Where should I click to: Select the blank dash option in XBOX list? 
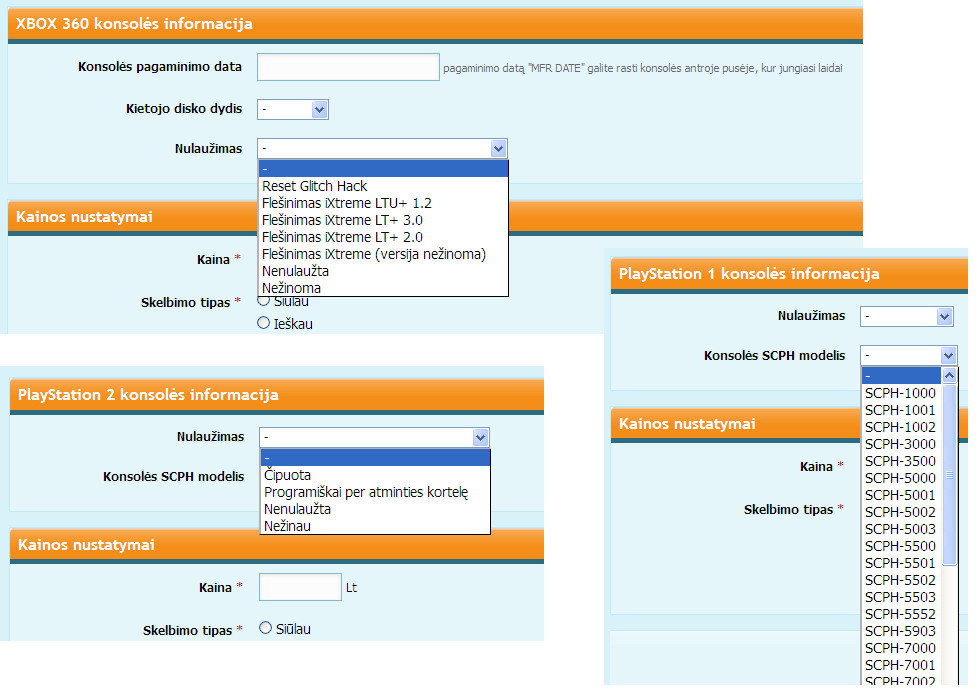(x=383, y=169)
